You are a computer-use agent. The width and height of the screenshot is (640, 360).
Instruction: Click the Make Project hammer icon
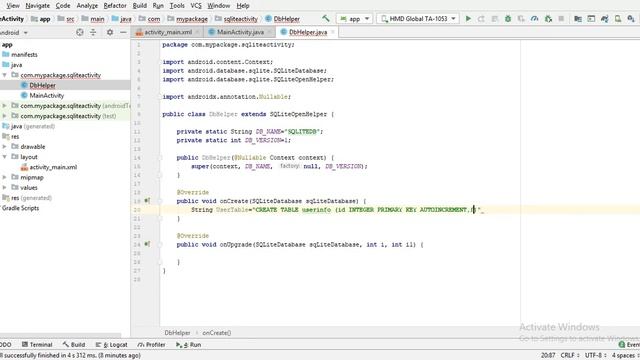coord(325,19)
